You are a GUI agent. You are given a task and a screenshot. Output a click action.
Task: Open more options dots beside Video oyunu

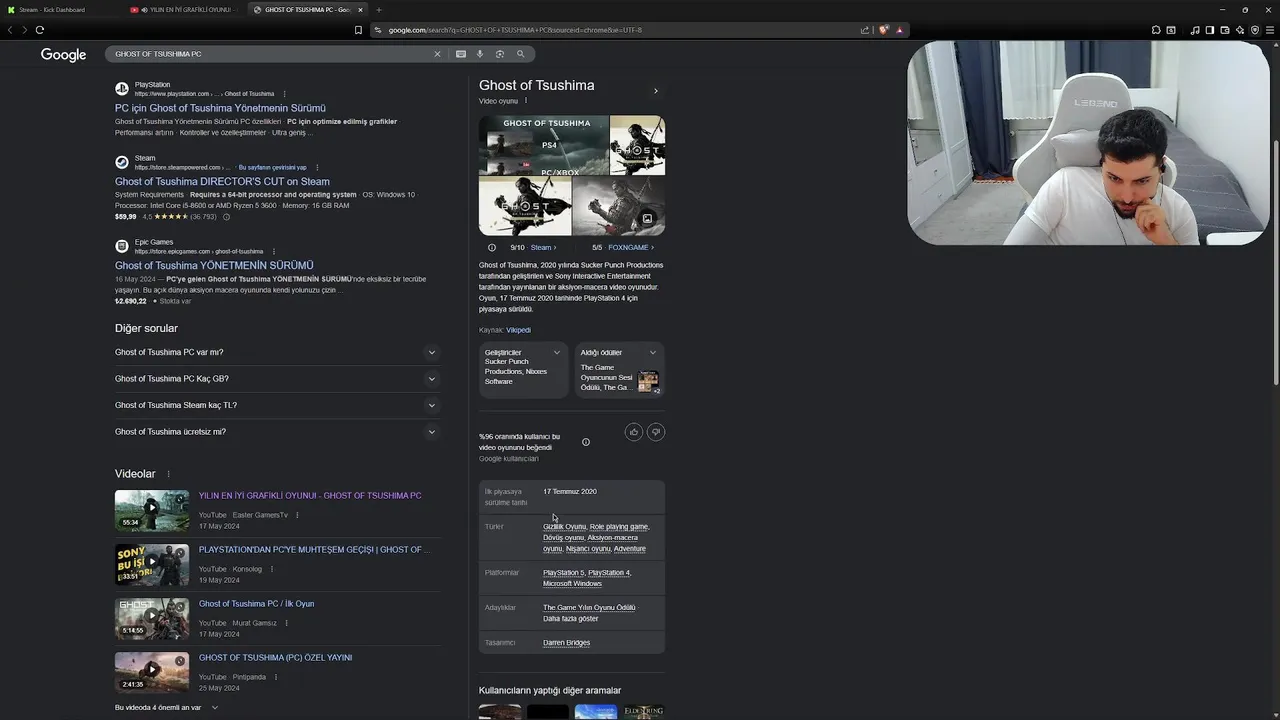point(526,101)
